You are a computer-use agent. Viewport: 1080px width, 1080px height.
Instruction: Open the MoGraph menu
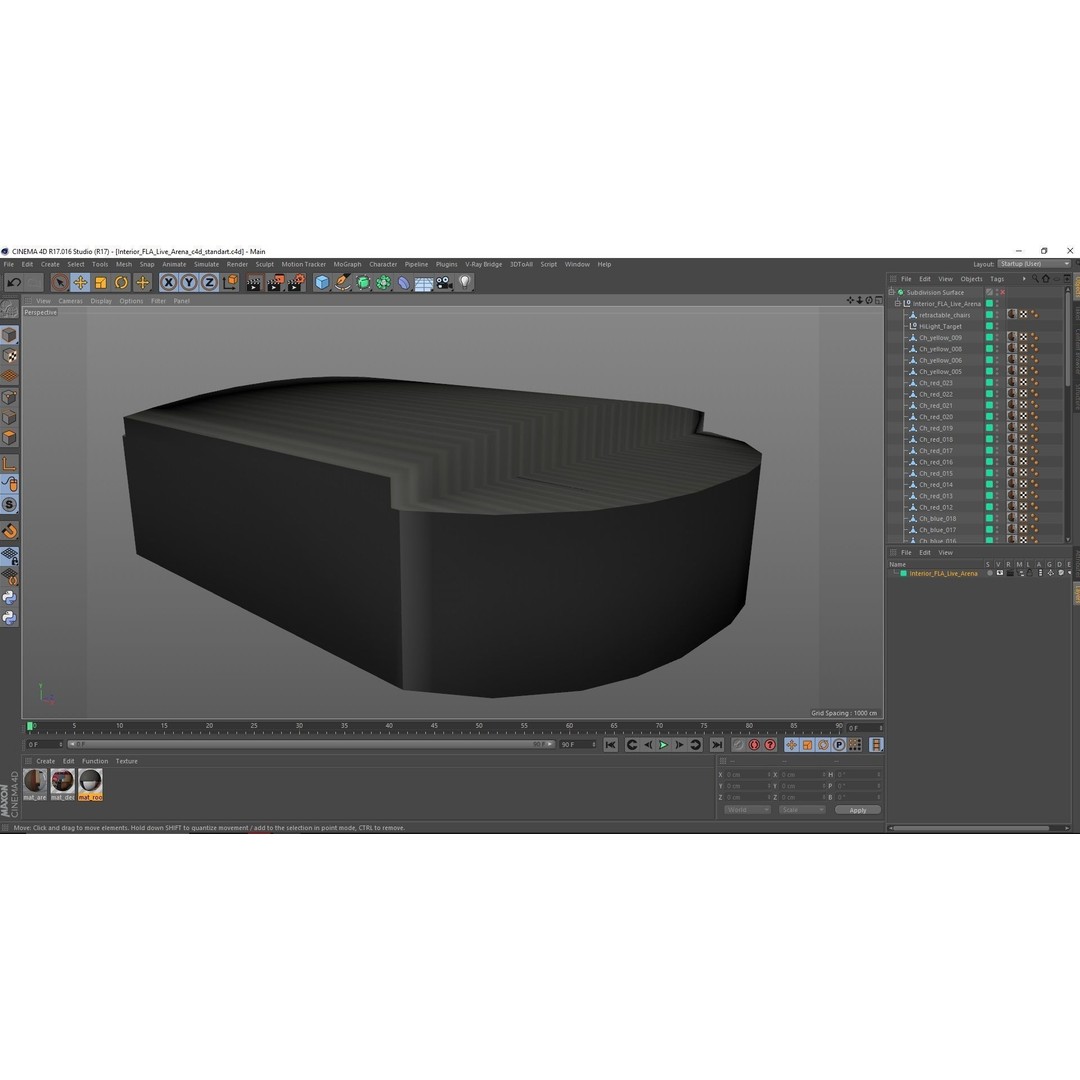[347, 264]
